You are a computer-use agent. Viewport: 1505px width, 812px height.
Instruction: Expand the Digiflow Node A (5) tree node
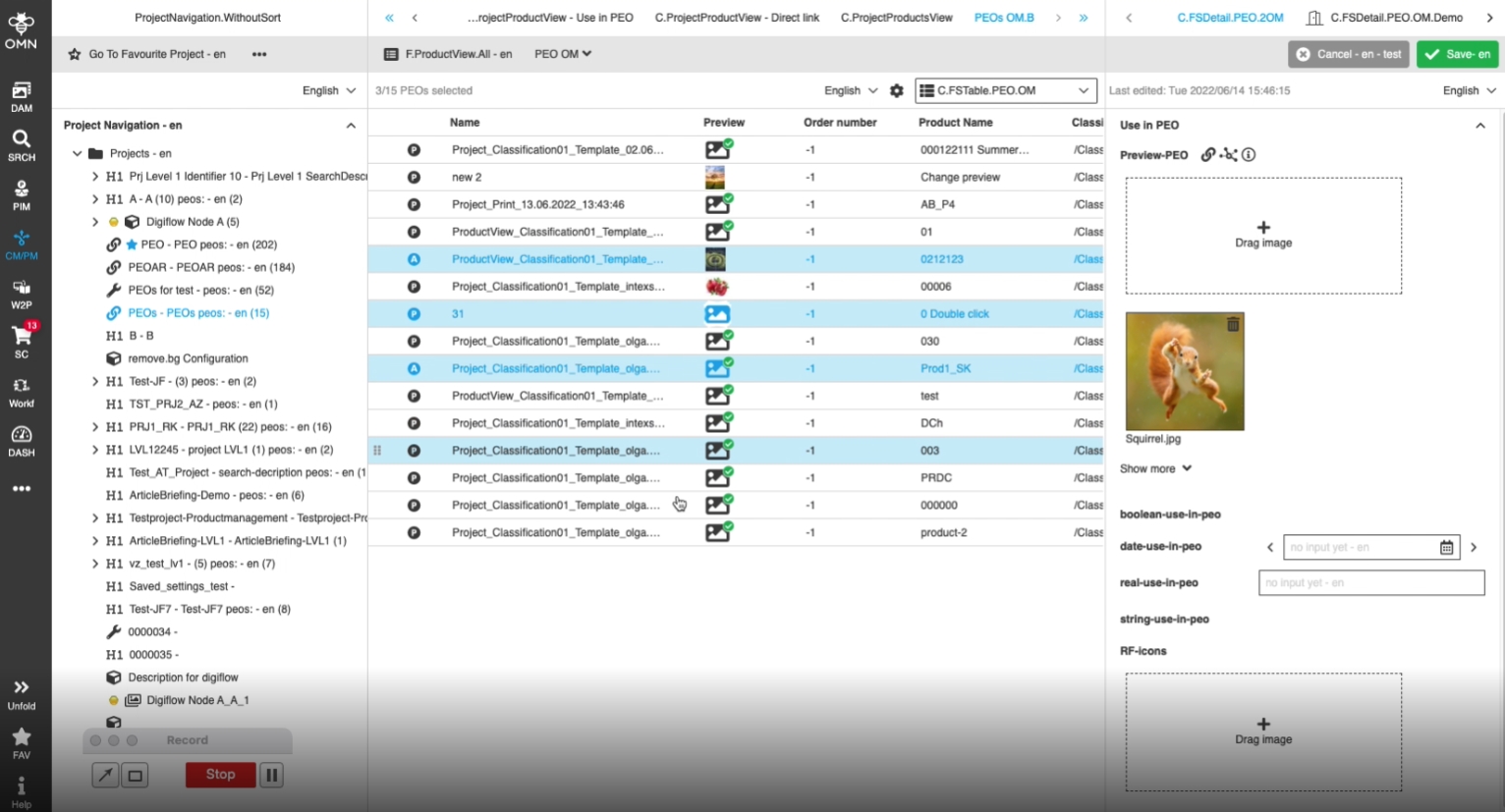[x=95, y=222]
